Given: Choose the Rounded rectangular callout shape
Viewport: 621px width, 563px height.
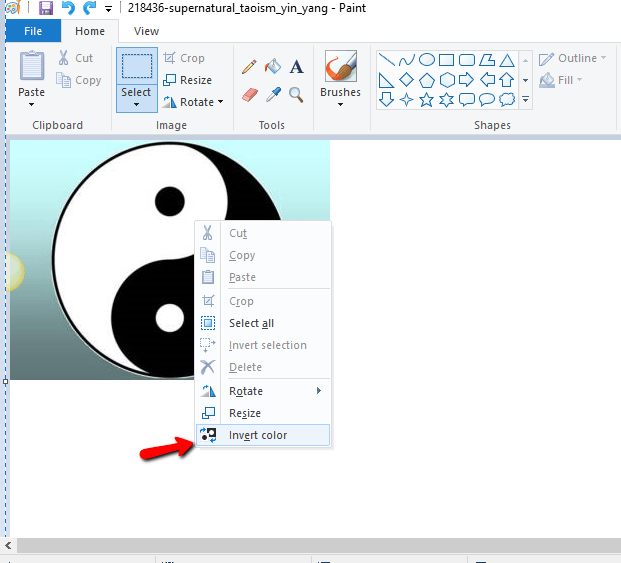Looking at the screenshot, I should 467,99.
